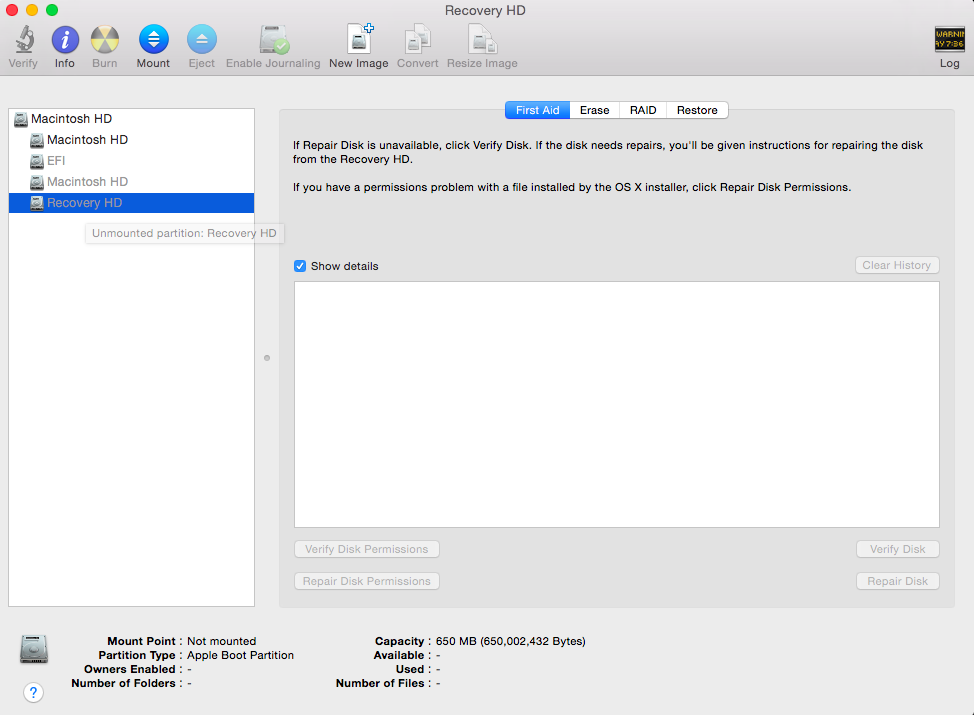Click the '650 MB (650,002,432 Bytes)' capacity value

511,641
